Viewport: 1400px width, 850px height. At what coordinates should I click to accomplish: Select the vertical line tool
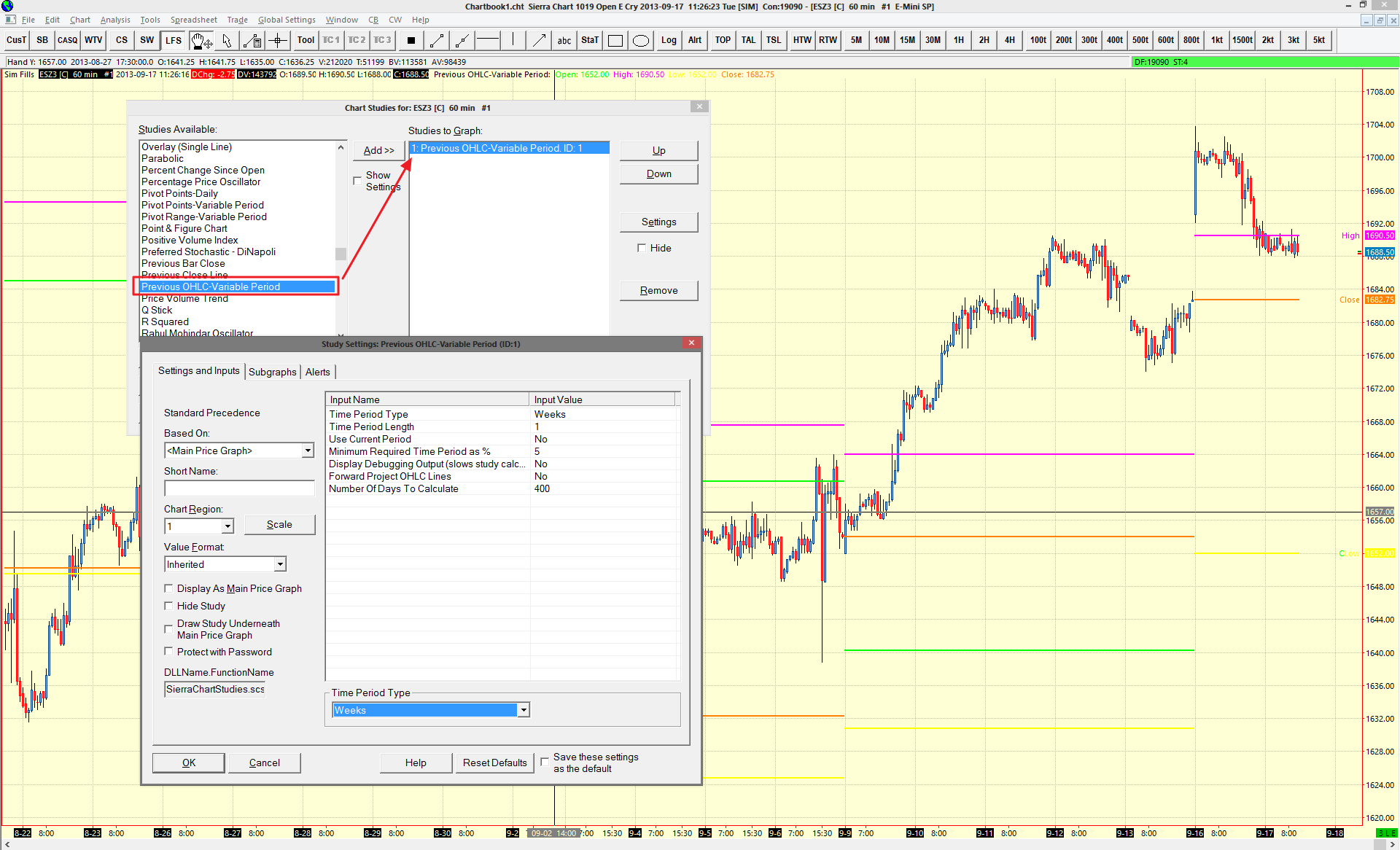tap(513, 40)
